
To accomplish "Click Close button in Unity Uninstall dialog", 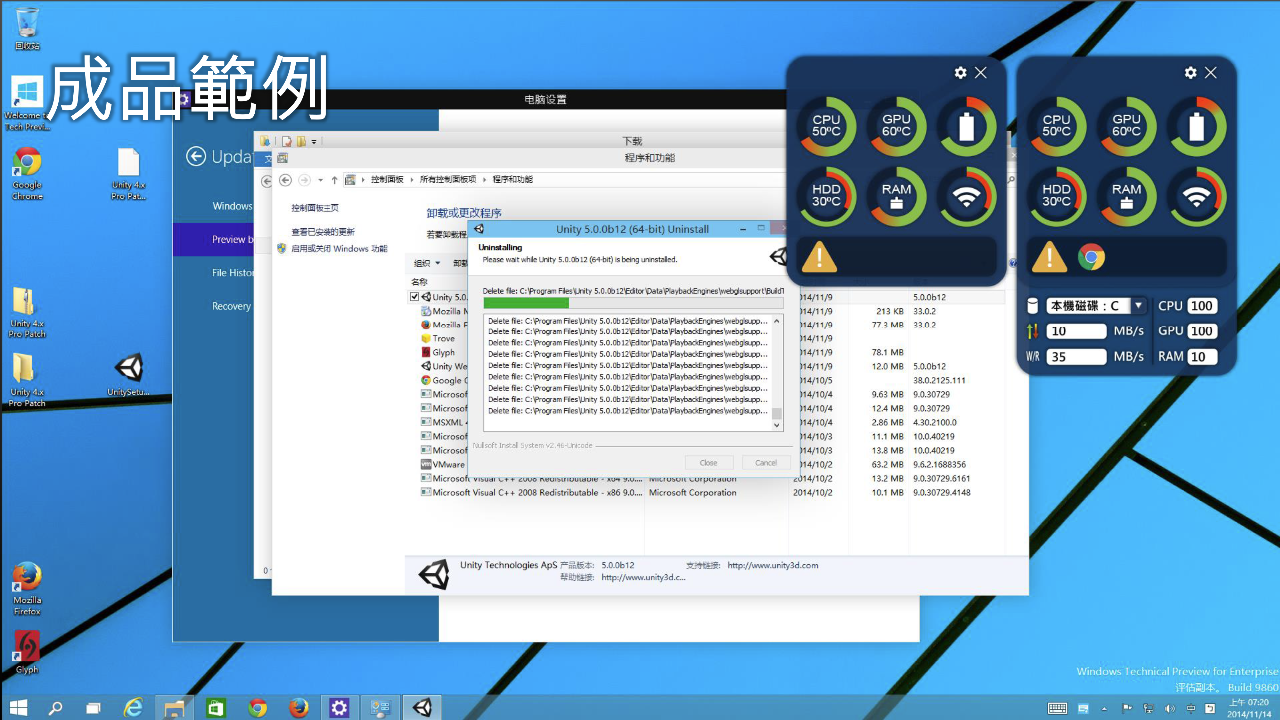I will (709, 462).
